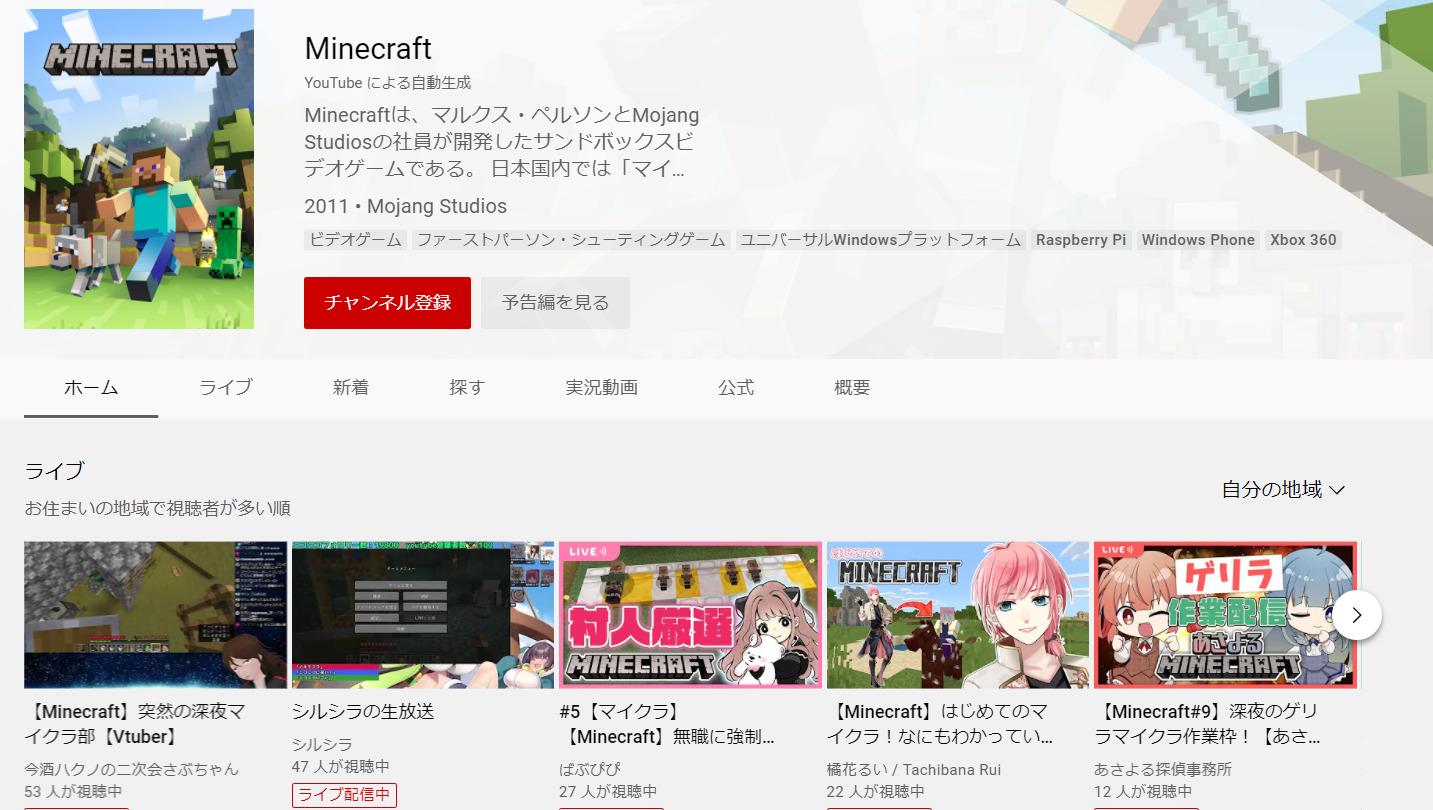
Task: Open channel 今酒ハクノの二次会さぶちゃん
Action: point(132,769)
